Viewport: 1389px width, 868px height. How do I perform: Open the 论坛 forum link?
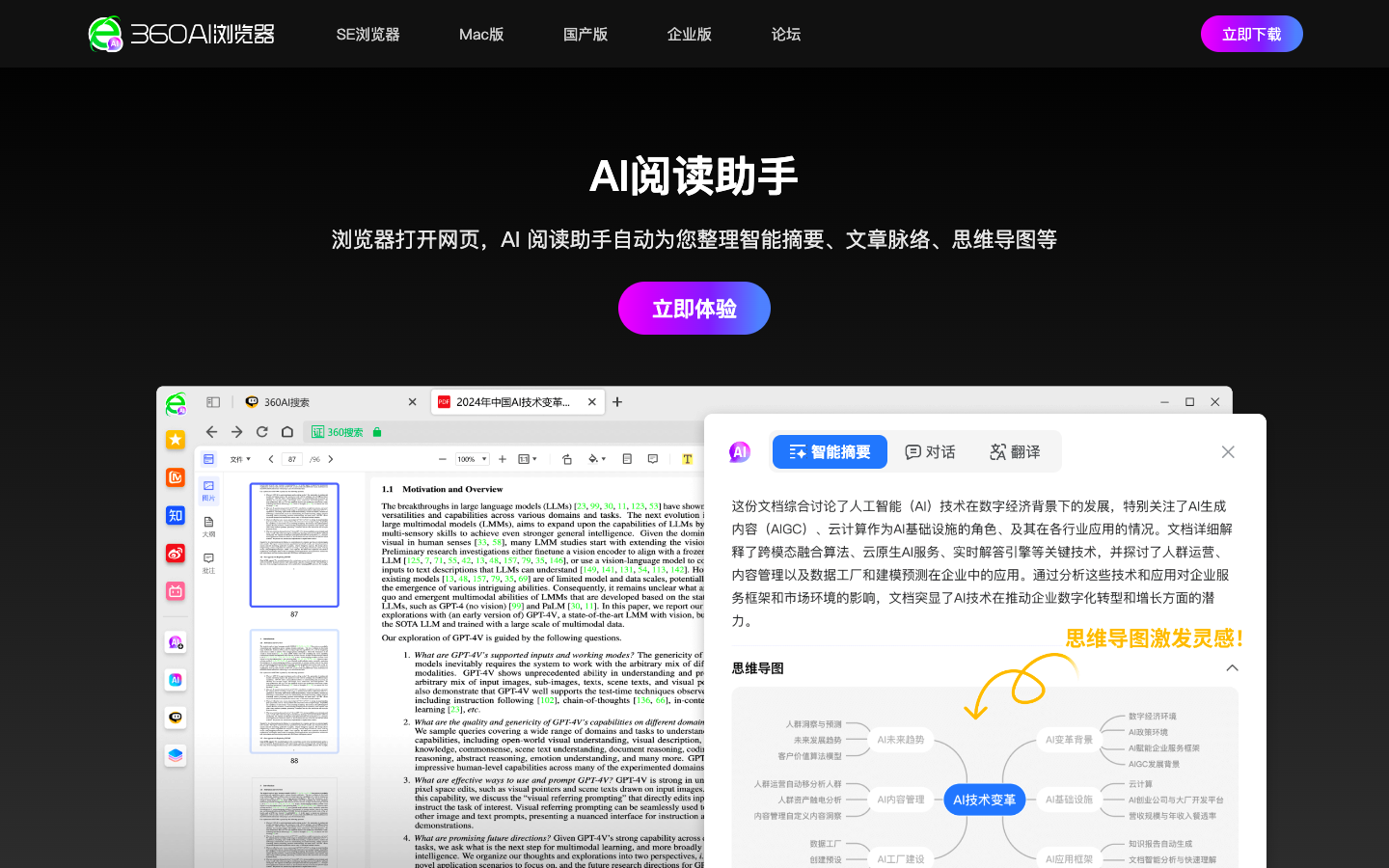click(786, 34)
